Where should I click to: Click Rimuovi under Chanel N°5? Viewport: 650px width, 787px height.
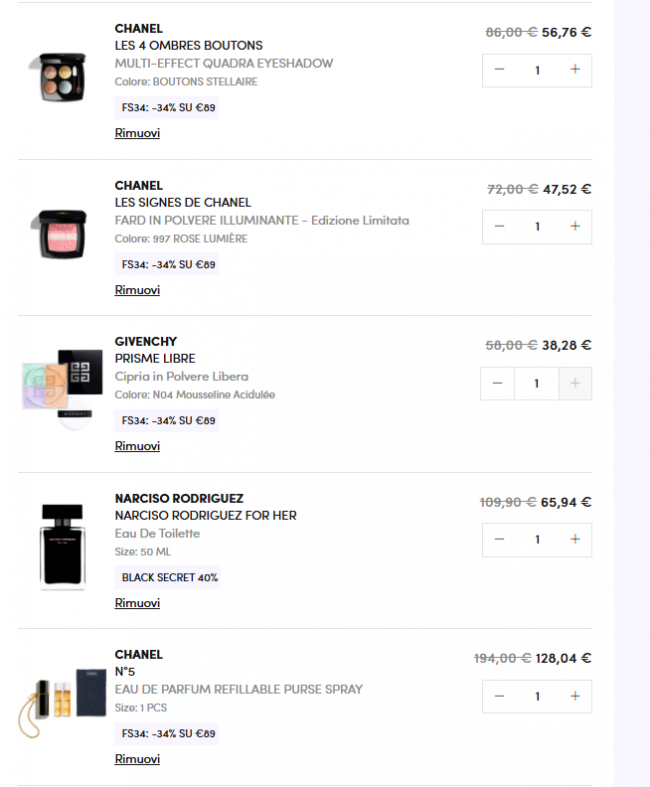point(137,759)
